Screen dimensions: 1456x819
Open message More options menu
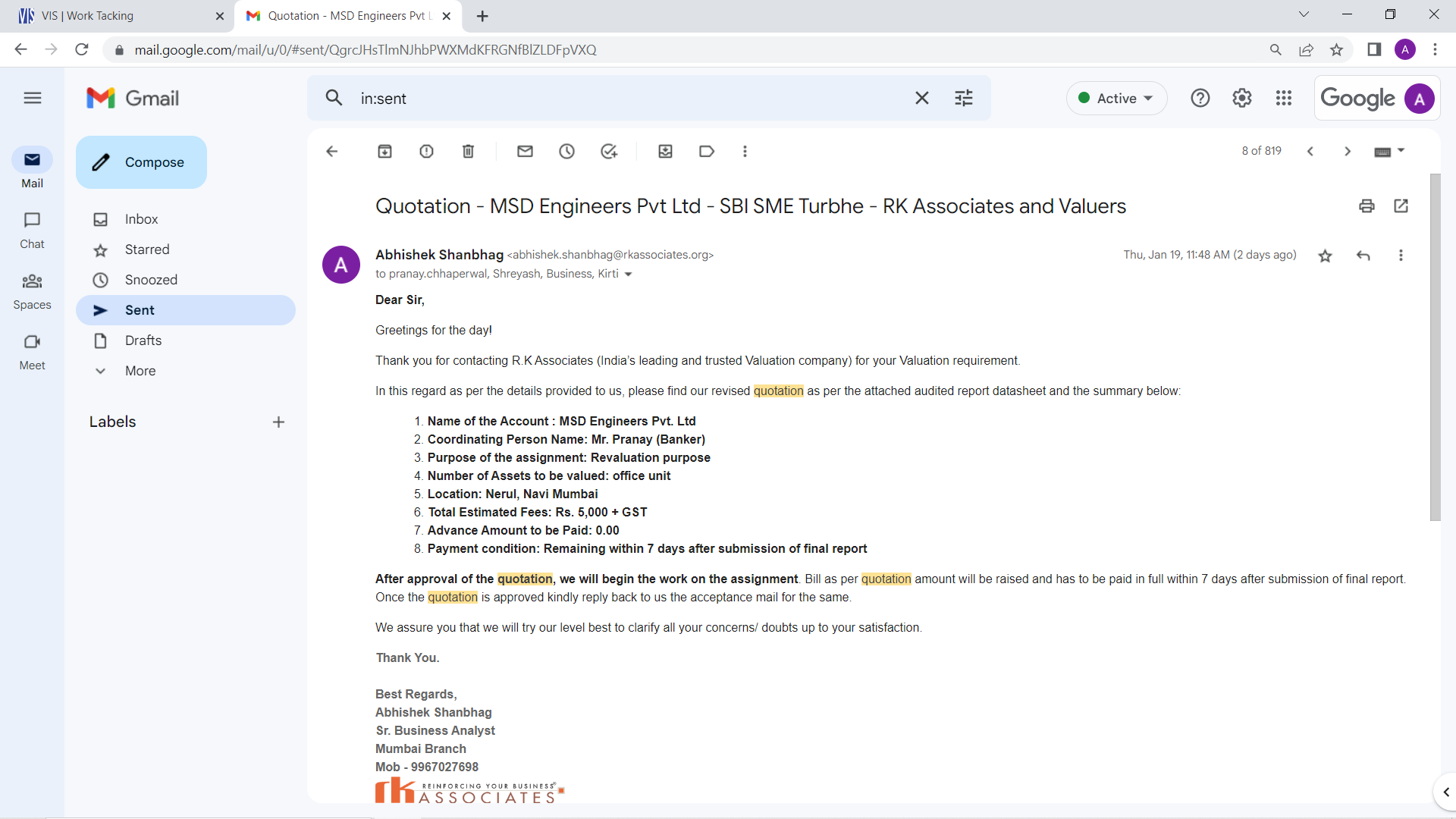[x=1401, y=256]
